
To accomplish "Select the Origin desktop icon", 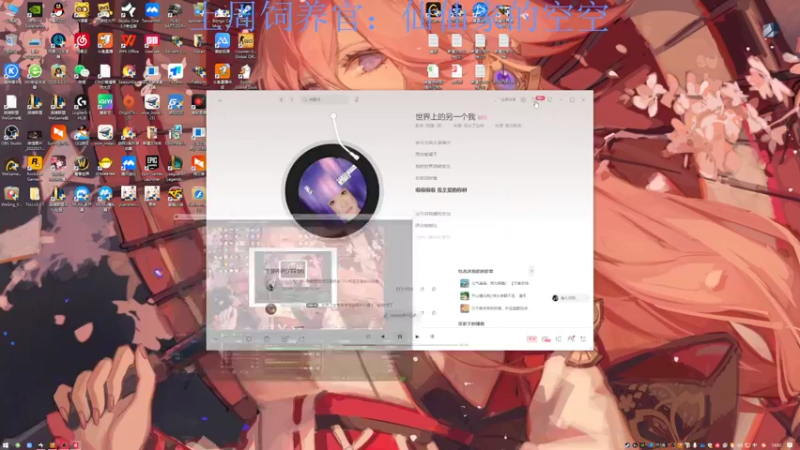I will (129, 105).
